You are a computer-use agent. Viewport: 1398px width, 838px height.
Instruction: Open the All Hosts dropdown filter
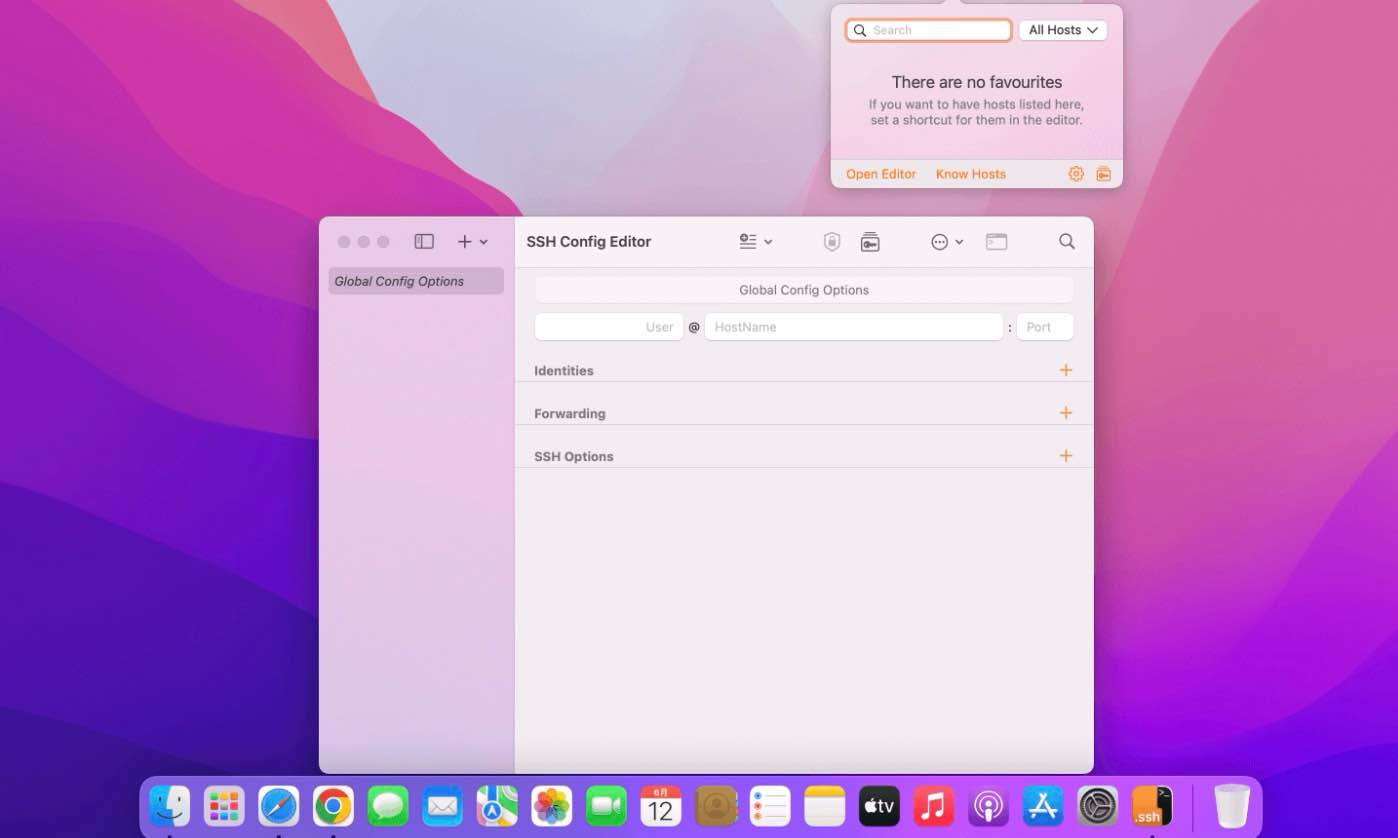[x=1062, y=30]
